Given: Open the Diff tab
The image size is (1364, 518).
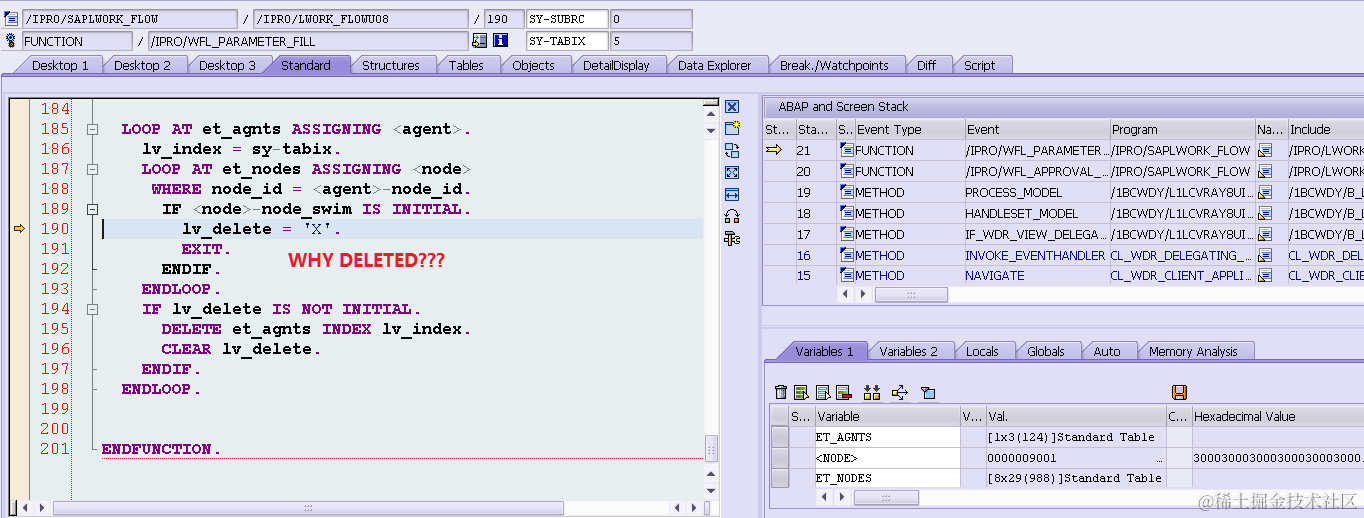Looking at the screenshot, I should pos(927,65).
